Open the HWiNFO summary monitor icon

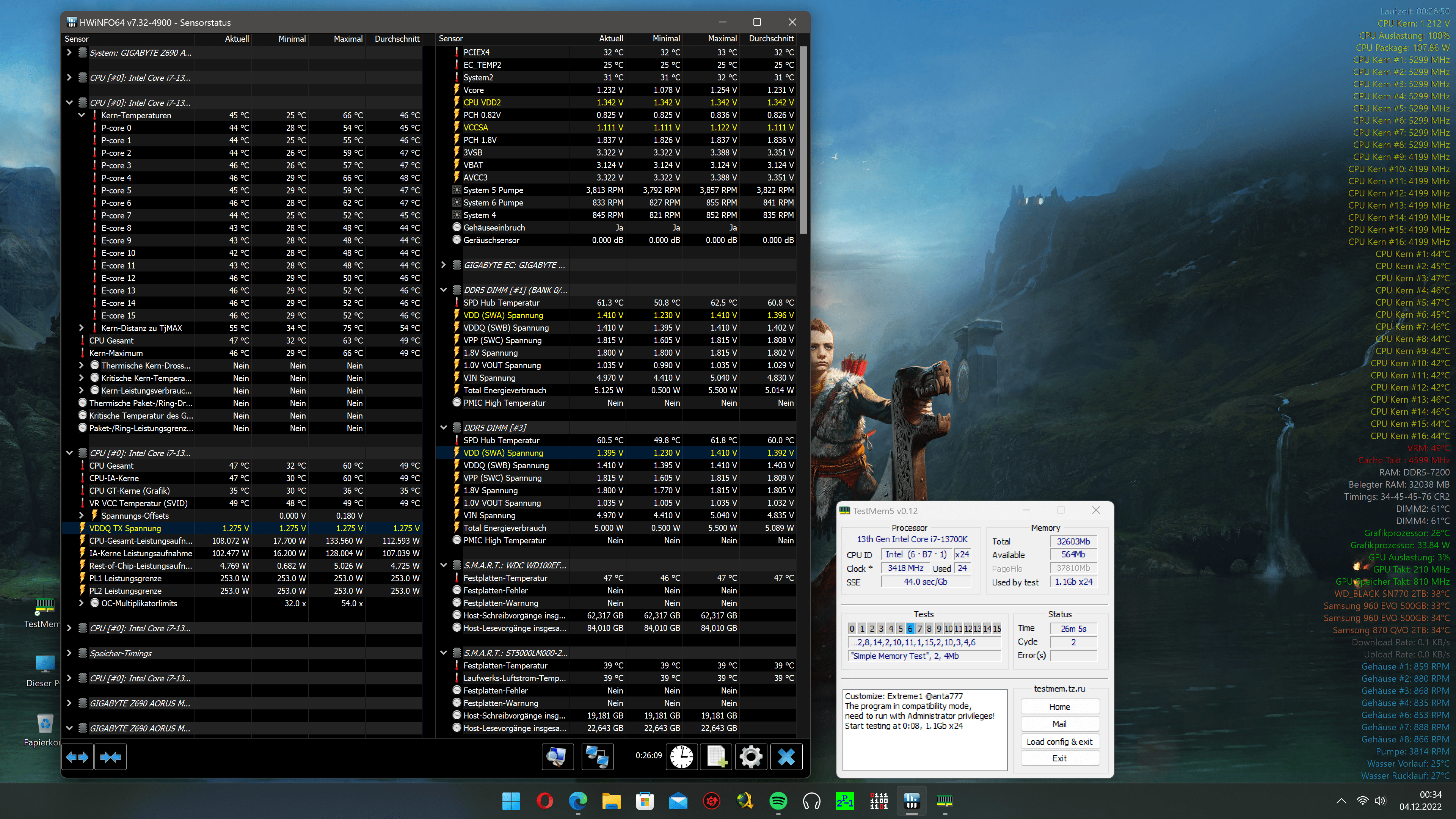557,756
